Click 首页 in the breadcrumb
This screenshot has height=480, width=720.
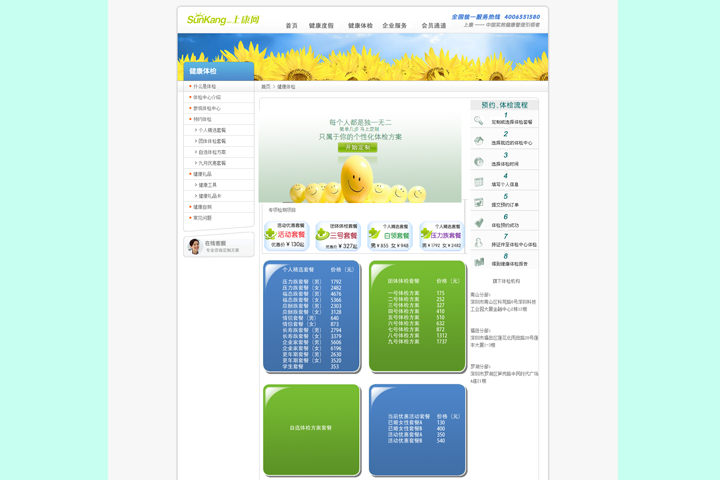[x=266, y=87]
